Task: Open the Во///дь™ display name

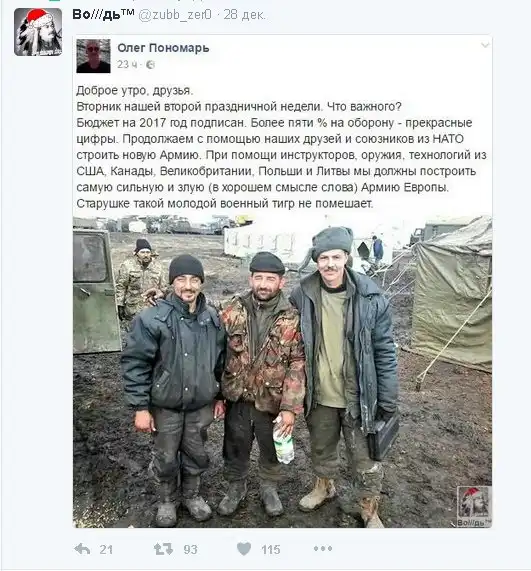Action: (103, 15)
